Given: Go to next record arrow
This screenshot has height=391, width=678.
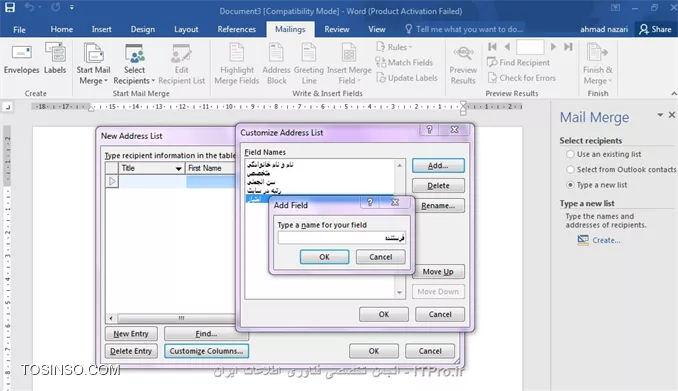Looking at the screenshot, I should click(553, 47).
